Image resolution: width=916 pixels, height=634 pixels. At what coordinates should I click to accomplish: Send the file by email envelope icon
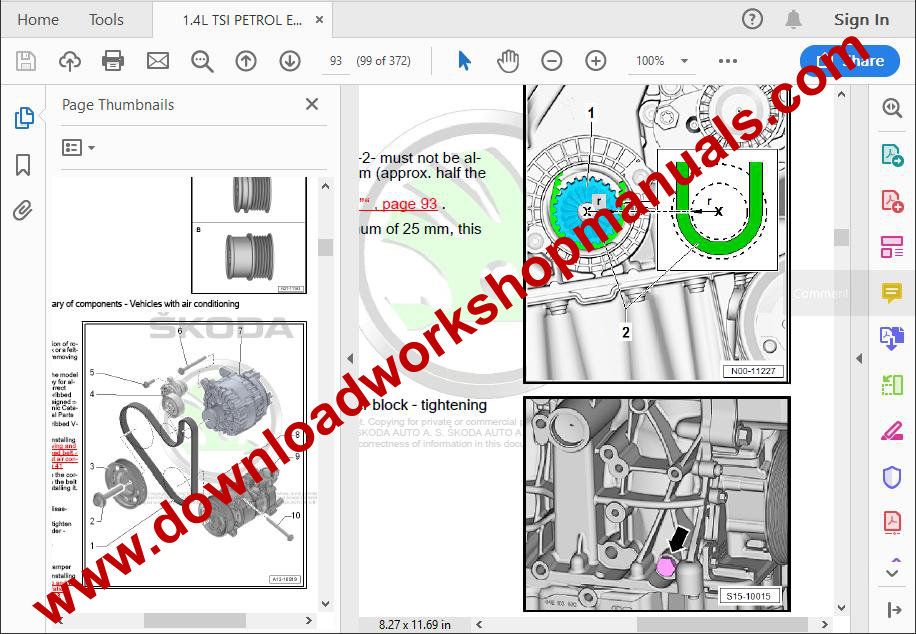pos(158,61)
